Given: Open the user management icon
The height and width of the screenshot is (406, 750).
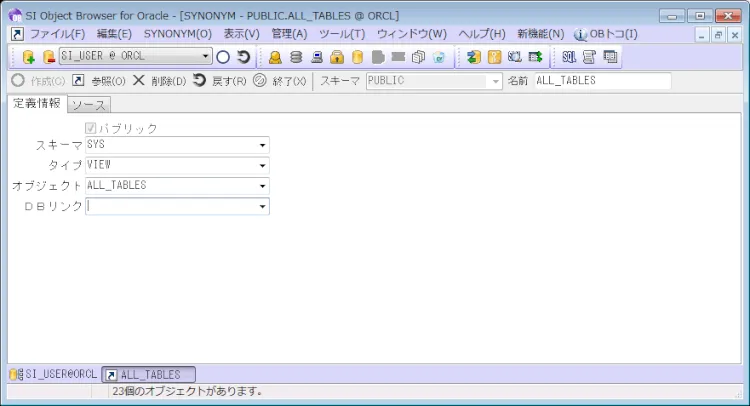Looking at the screenshot, I should 275,57.
